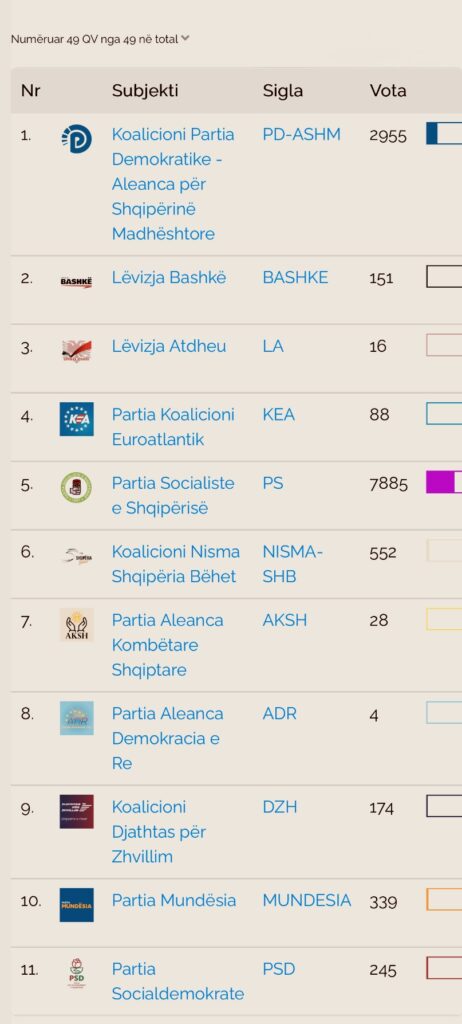Sort by the Subjekti column header
Image resolution: width=462 pixels, height=1024 pixels.
tap(145, 91)
